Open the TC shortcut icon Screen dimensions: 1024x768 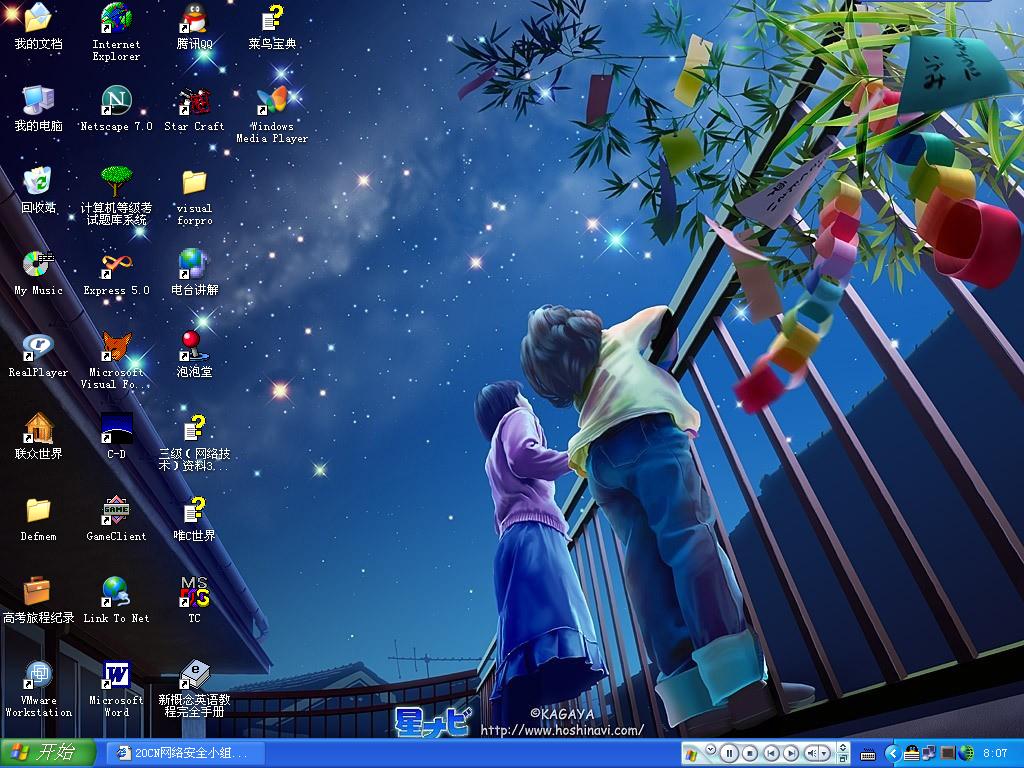pos(194,601)
